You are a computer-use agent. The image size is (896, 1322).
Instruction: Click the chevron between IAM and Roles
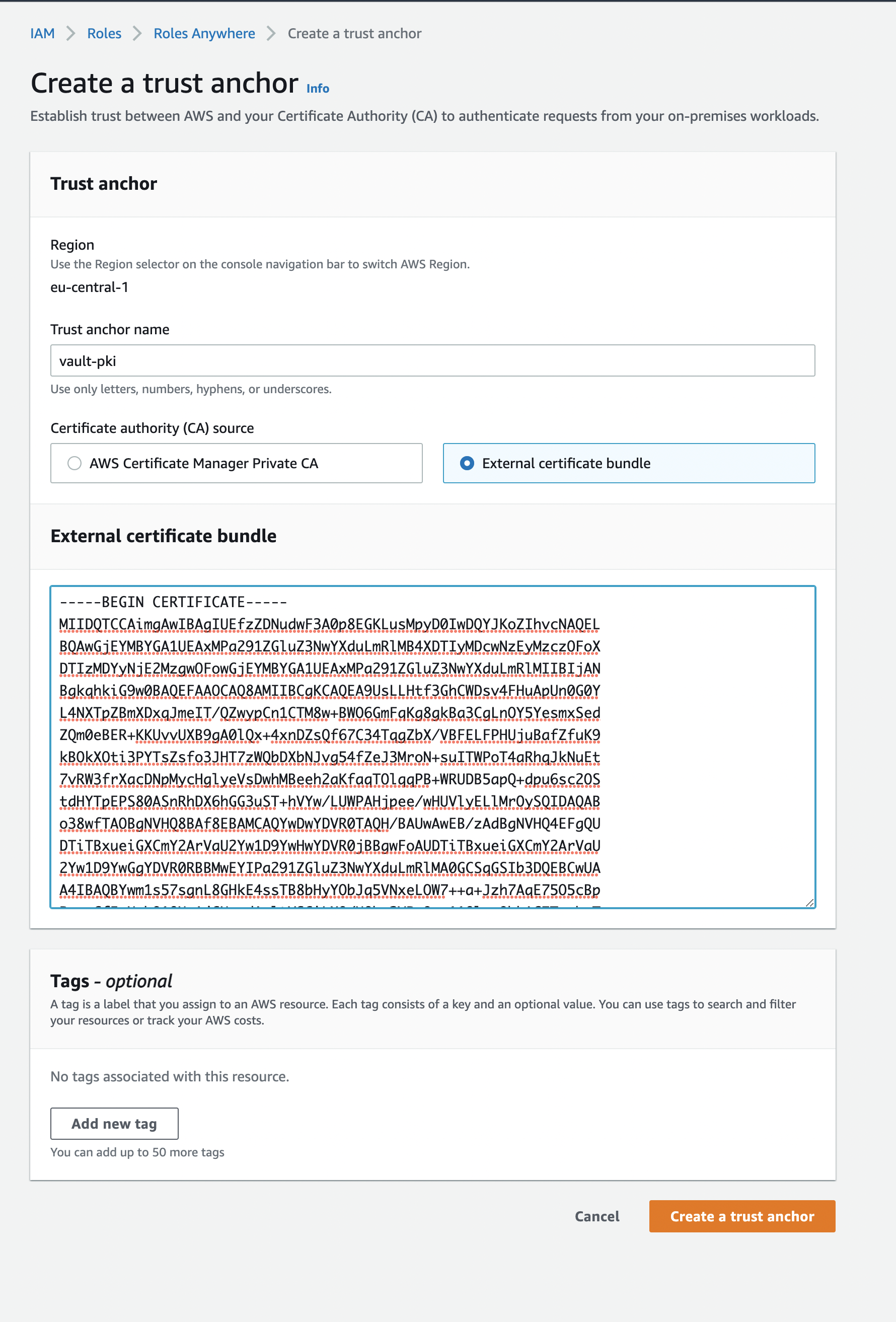71,34
